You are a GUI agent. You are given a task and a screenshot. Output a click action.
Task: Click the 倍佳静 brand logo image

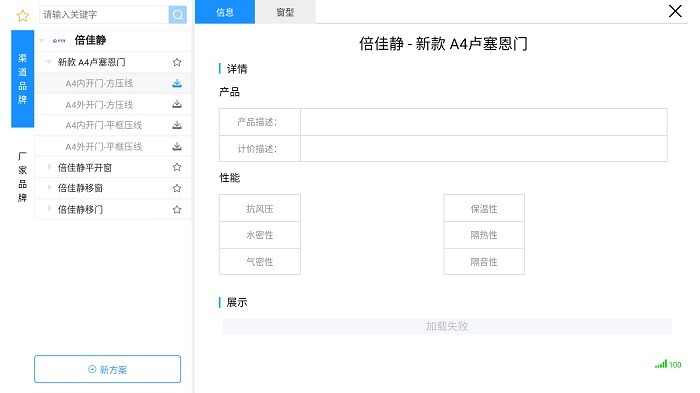pyautogui.click(x=59, y=41)
